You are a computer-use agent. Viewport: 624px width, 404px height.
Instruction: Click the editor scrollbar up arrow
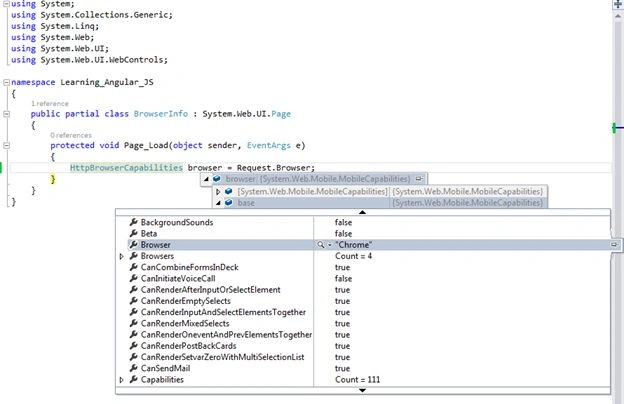click(618, 16)
